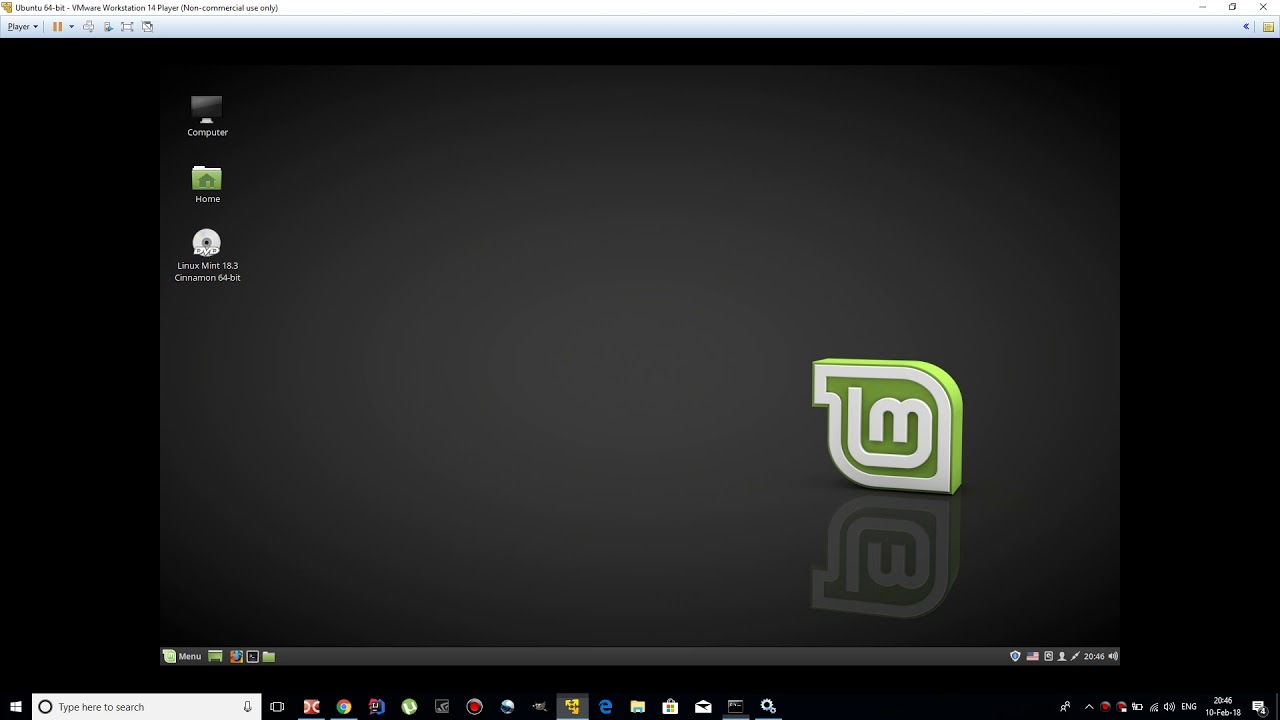Open the Windows Action Center notifications

[x=1260, y=706]
